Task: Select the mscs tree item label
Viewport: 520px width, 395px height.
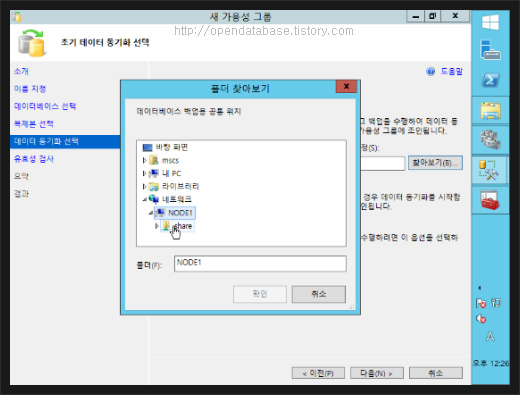Action: click(170, 161)
